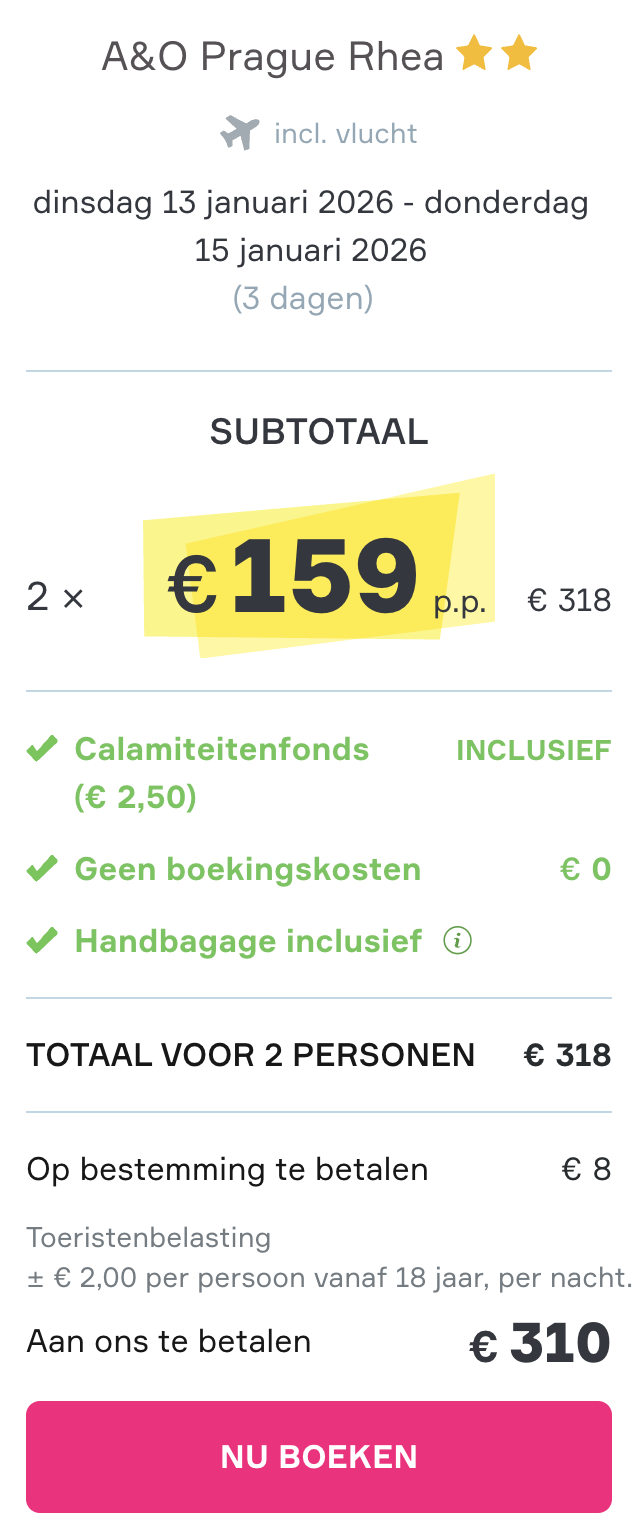Click the airplane icon next to 'incl. vlucht'
The height and width of the screenshot is (1536, 642).
(239, 131)
